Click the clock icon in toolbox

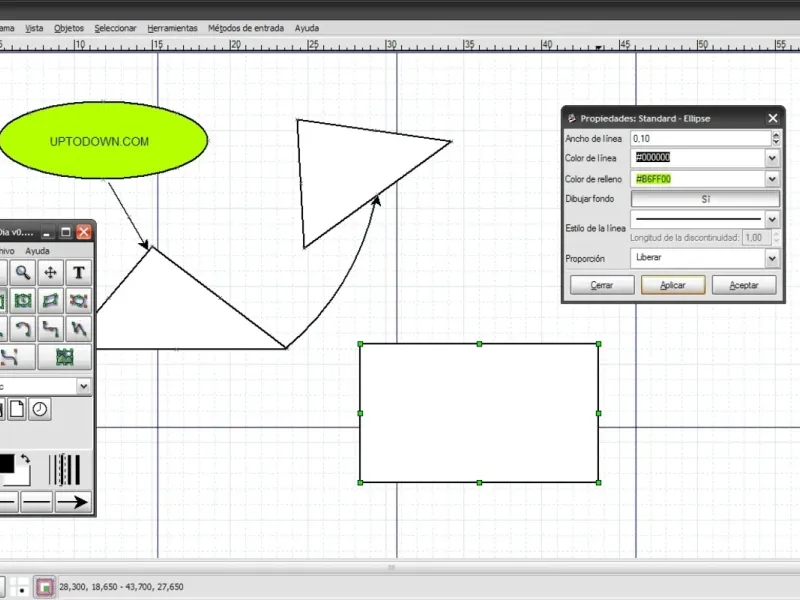(x=40, y=409)
